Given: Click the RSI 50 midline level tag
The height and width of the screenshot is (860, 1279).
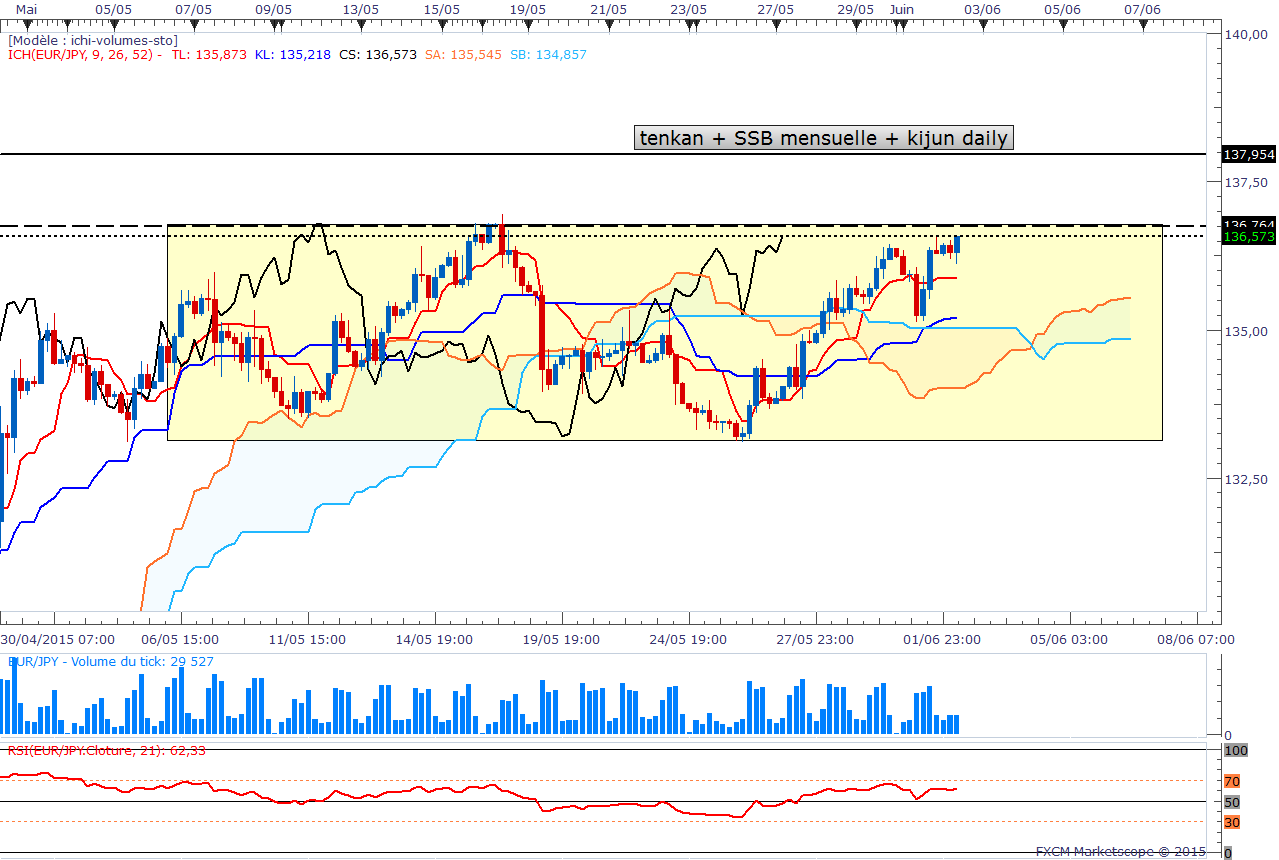Looking at the screenshot, I should [1232, 802].
